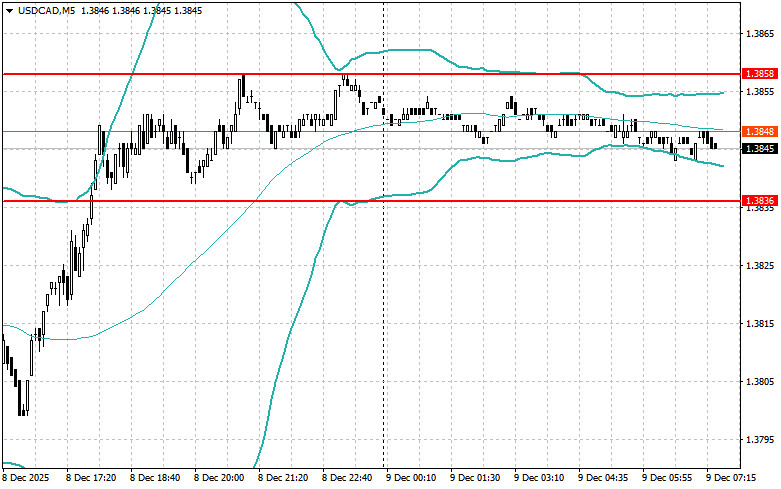This screenshot has width=781, height=489.
Task: Click the 9 Dec 01:30 time label
Action: [x=475, y=478]
